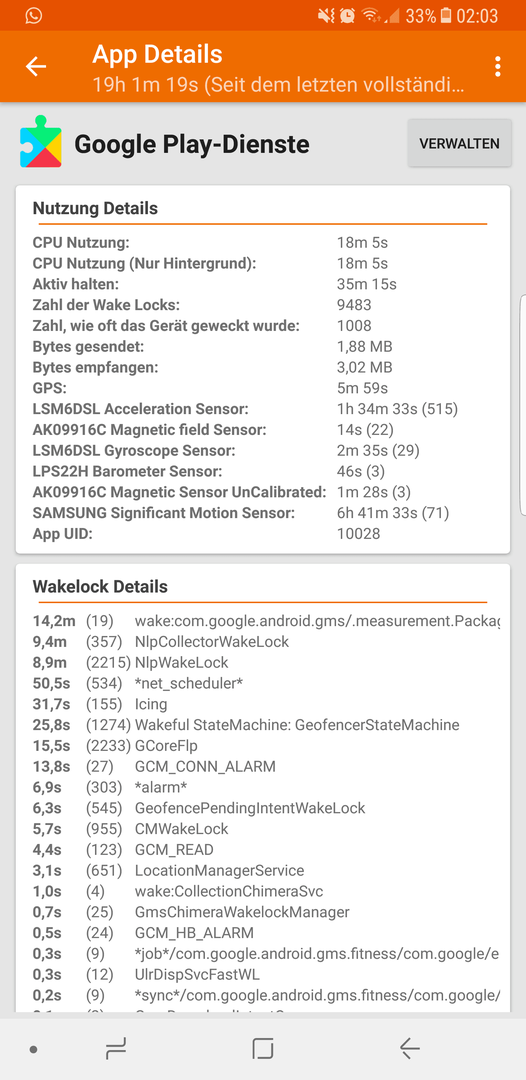The image size is (526, 1080).
Task: Tap the navigation bar back arrow
Action: point(410,1049)
